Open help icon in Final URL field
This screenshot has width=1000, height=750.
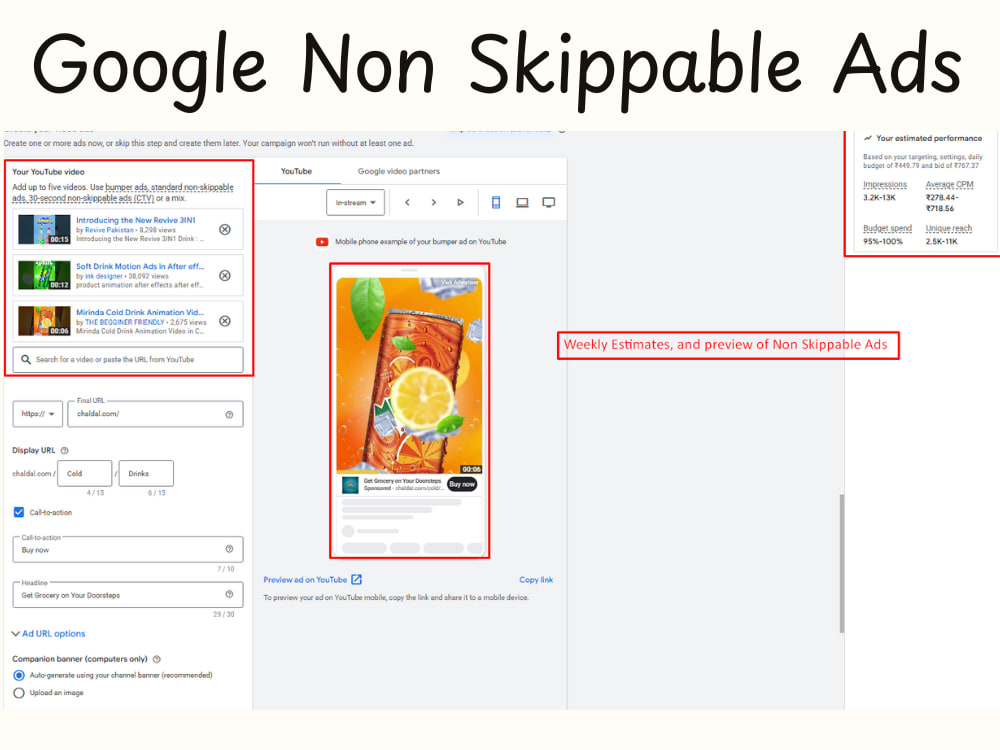click(230, 415)
